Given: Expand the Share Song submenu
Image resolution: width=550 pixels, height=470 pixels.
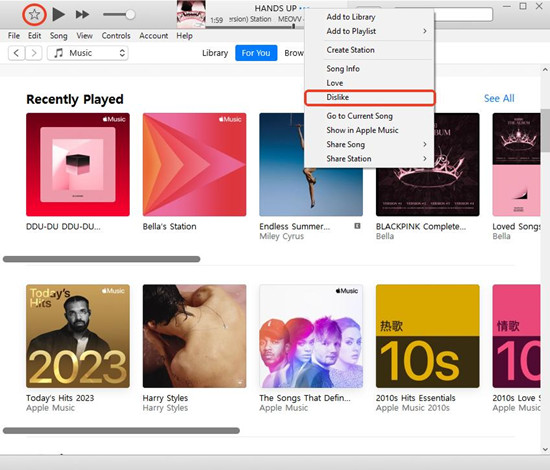Looking at the screenshot, I should (x=369, y=145).
